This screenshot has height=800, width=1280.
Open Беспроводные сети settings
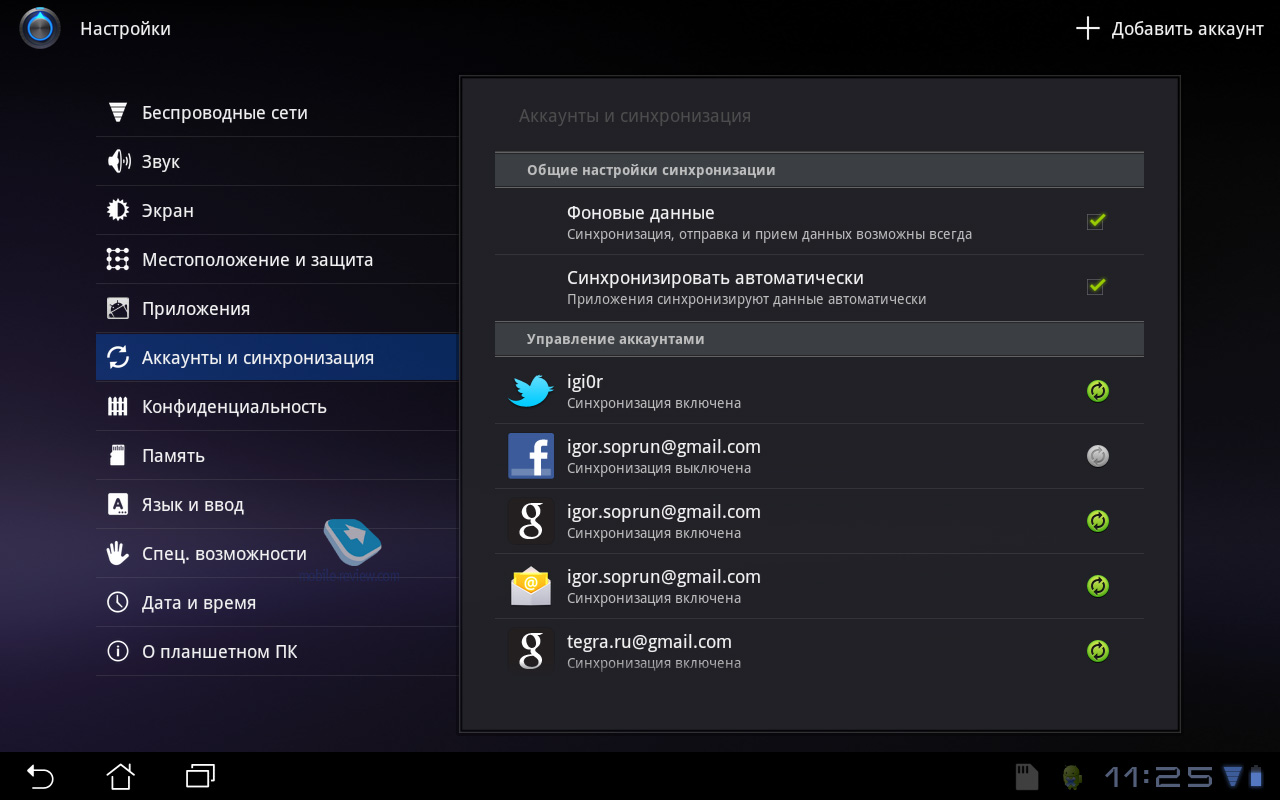tap(224, 113)
